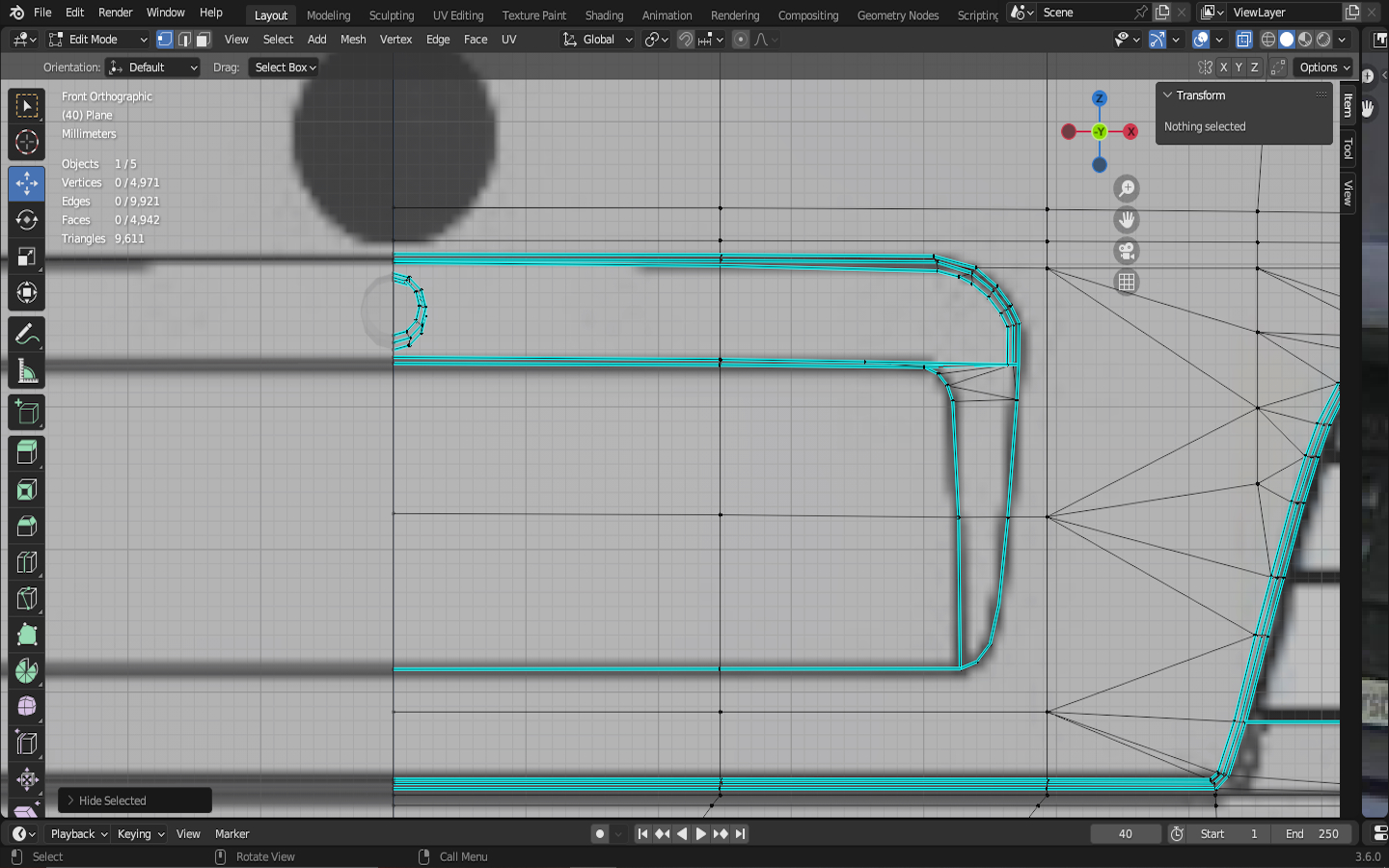Select the Scale tool
This screenshot has height=868, width=1389.
pos(27,257)
